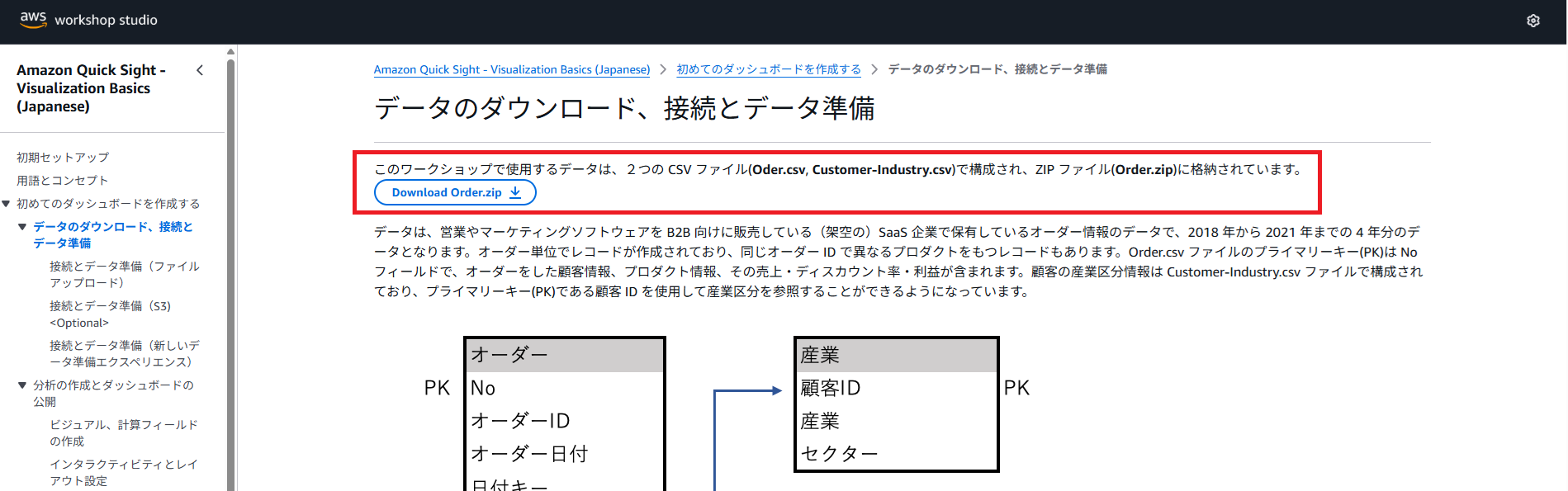Collapse the データのダウンロード、接続とデータ準備 triangle
Screen dimensions: 1568x491
[x=22, y=227]
